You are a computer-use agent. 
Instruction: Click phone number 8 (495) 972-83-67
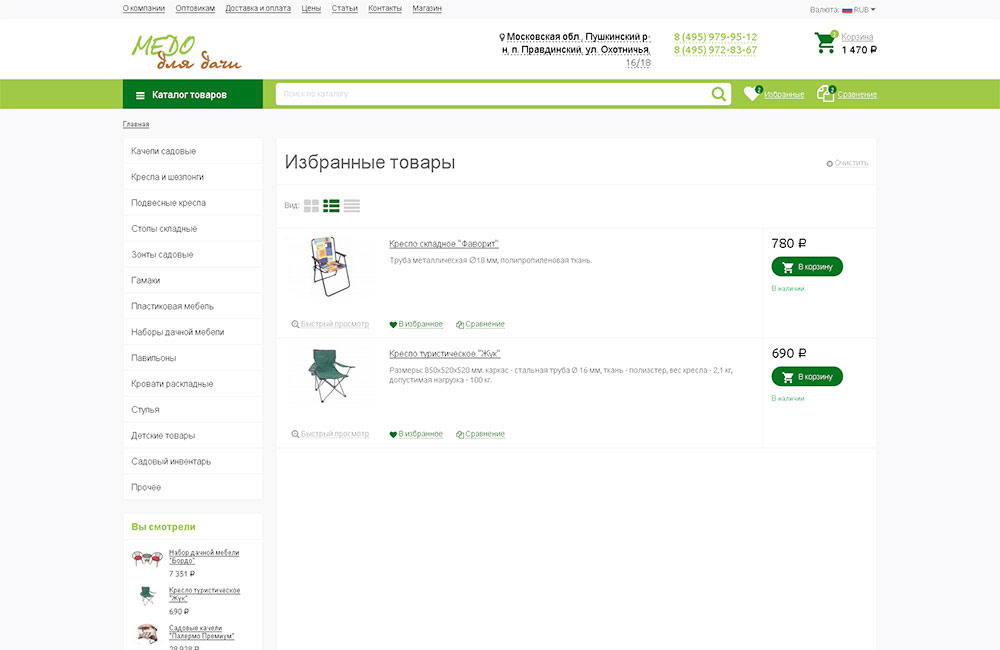point(715,50)
